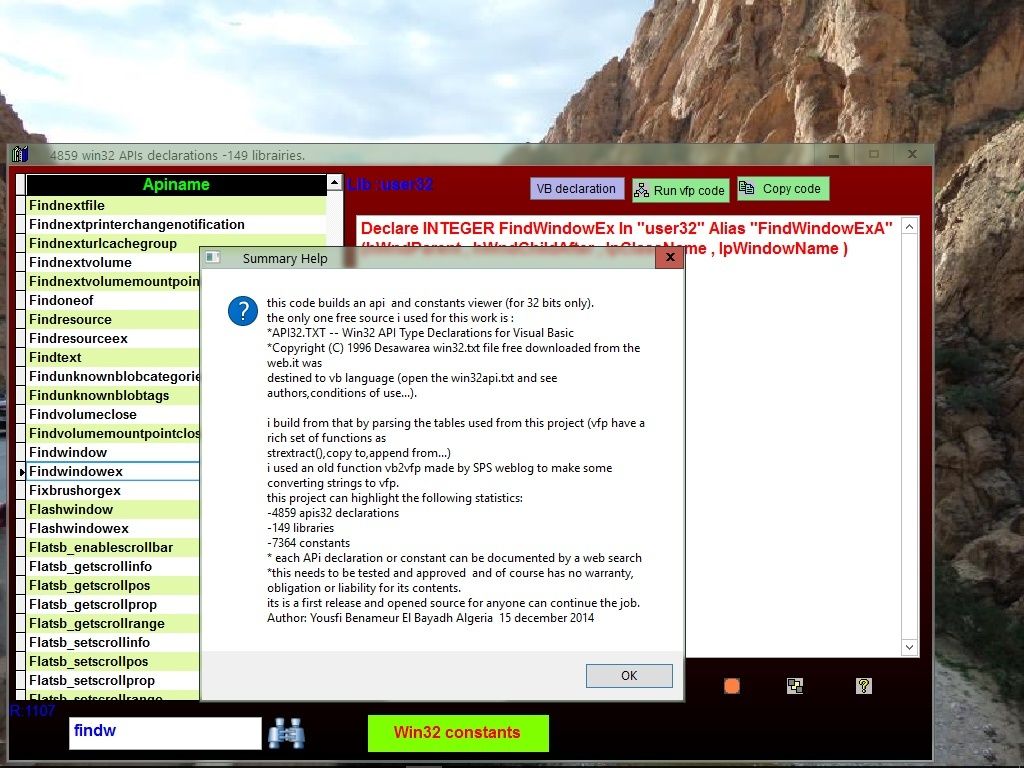1024x768 pixels.
Task: Click the blue question mark in Summary Help dialog
Action: coord(243,311)
